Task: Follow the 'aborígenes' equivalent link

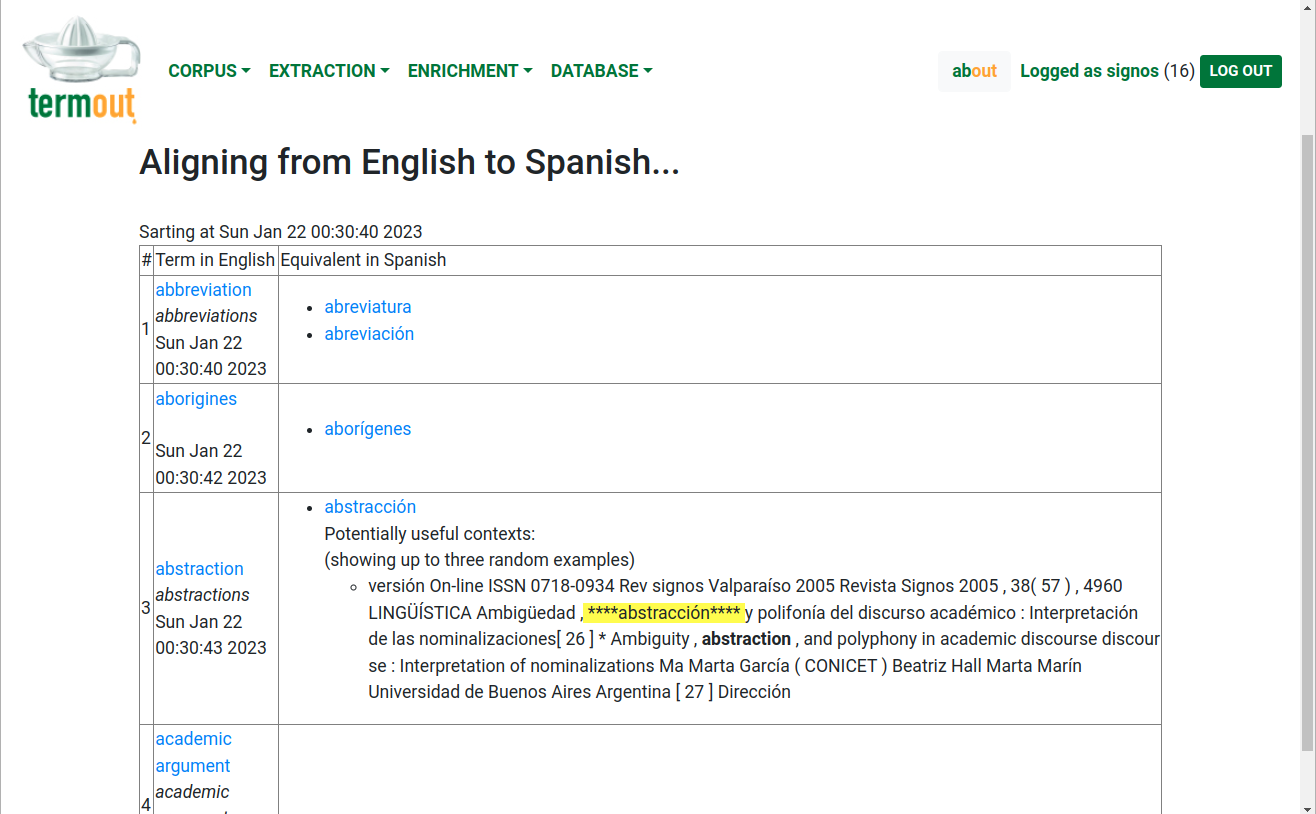Action: [x=368, y=429]
